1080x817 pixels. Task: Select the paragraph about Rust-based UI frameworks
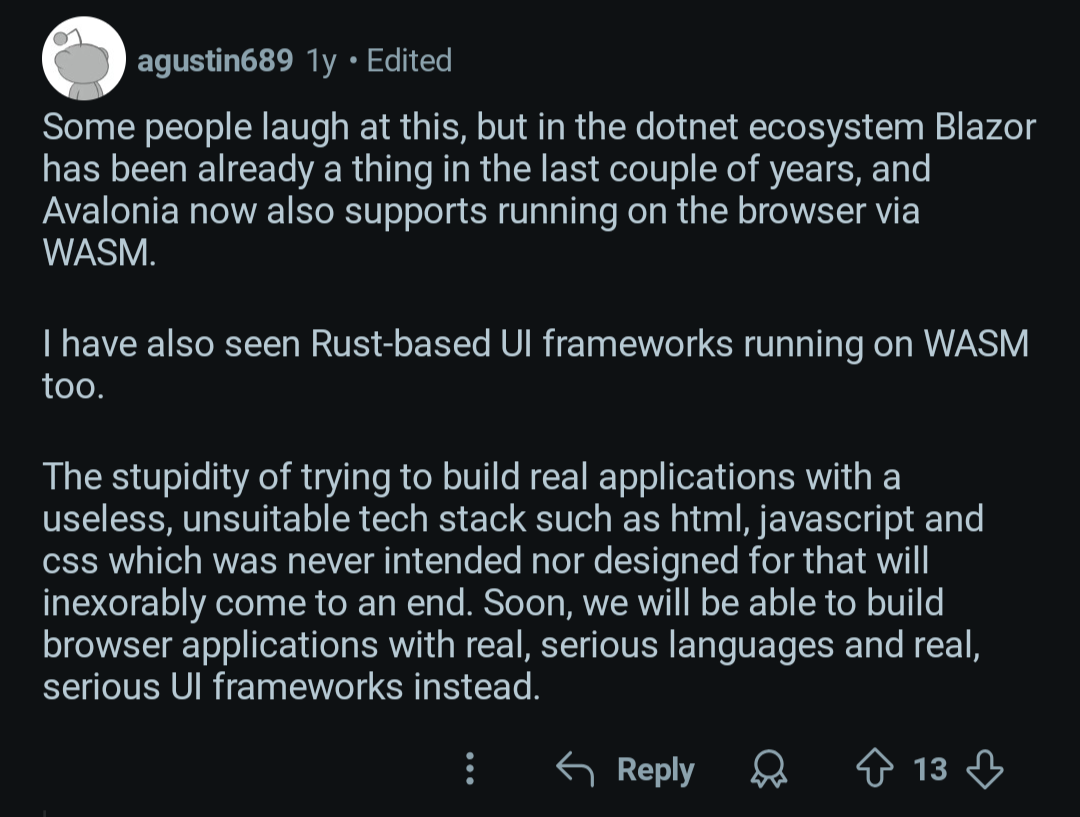[536, 364]
